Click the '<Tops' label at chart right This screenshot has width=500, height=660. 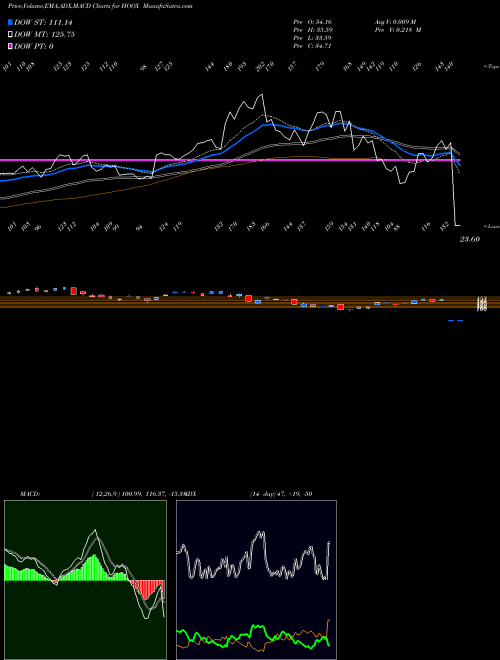pyautogui.click(x=491, y=67)
